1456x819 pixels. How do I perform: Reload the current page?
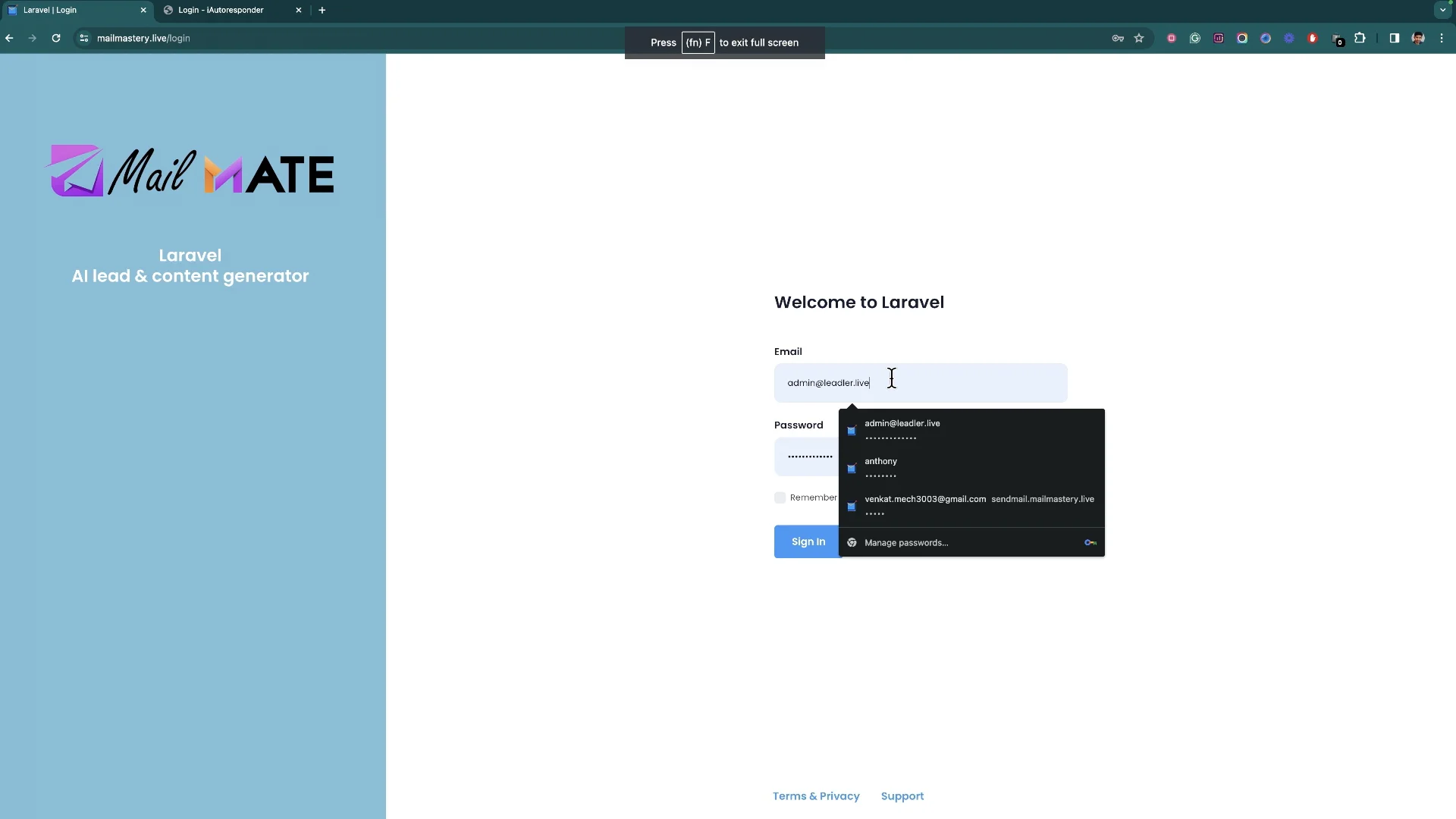(56, 38)
